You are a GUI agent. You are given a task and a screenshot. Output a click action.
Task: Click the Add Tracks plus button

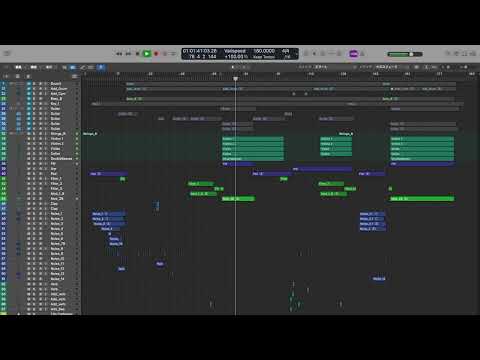[6, 77]
